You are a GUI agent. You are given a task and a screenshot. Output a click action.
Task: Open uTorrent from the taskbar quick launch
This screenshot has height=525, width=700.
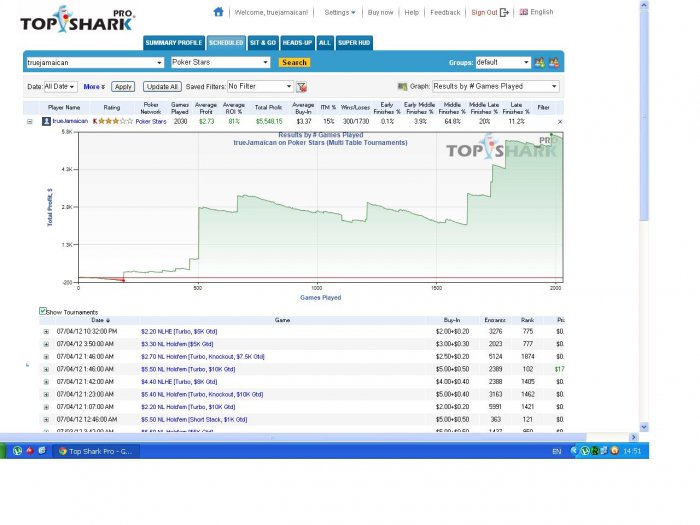(x=17, y=451)
